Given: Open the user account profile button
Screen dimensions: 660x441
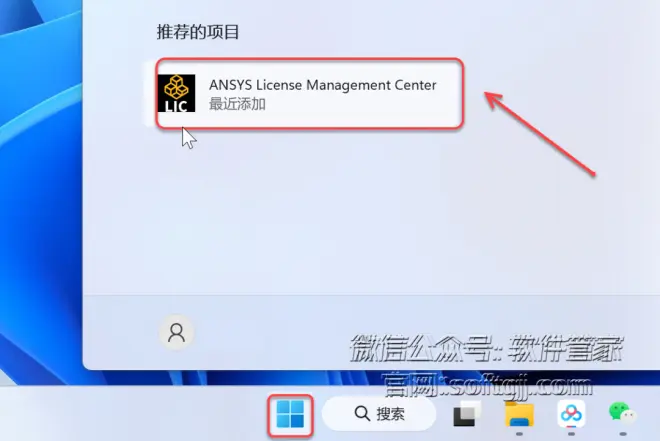Looking at the screenshot, I should pyautogui.click(x=176, y=332).
